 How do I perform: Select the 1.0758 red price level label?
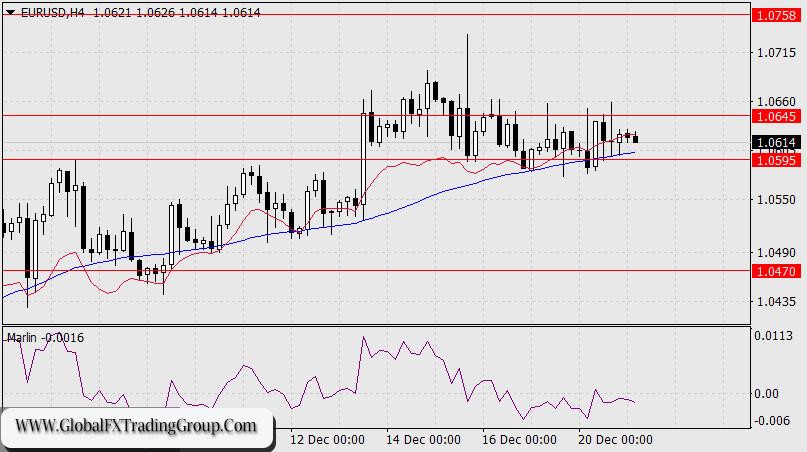point(777,15)
